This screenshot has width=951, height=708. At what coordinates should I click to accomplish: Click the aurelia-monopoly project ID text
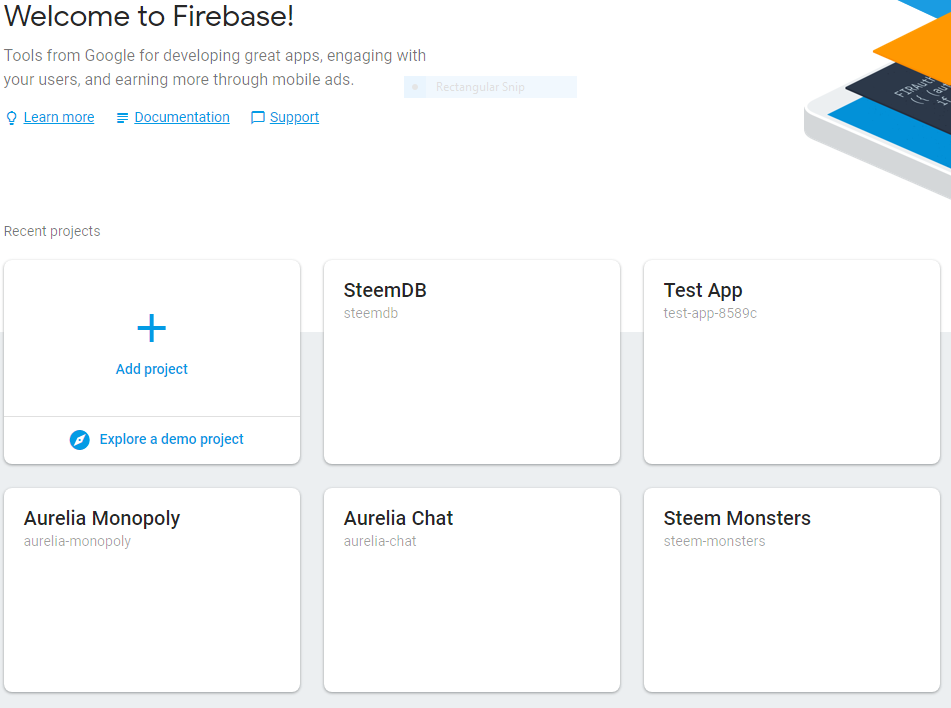(77, 541)
